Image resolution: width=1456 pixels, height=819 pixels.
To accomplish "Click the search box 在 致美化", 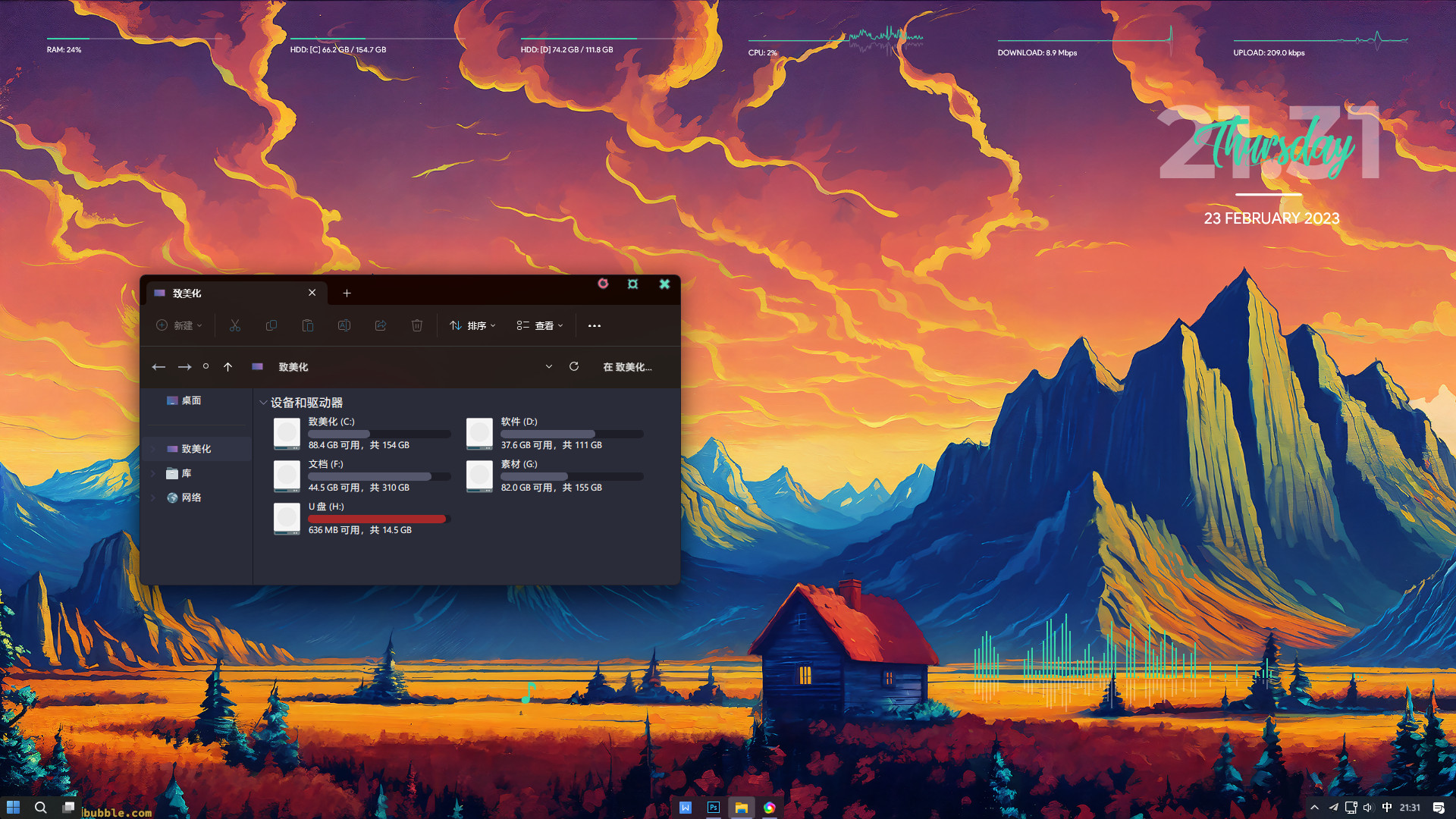I will [627, 366].
